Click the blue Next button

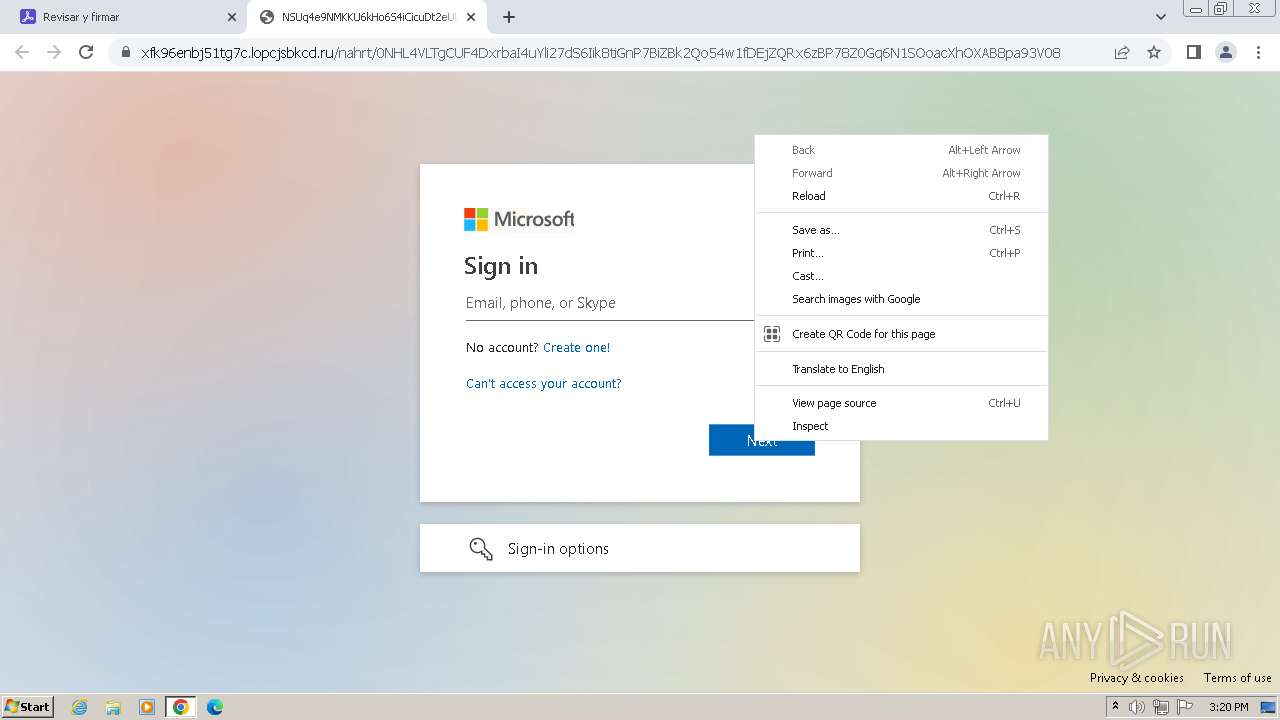click(x=762, y=440)
